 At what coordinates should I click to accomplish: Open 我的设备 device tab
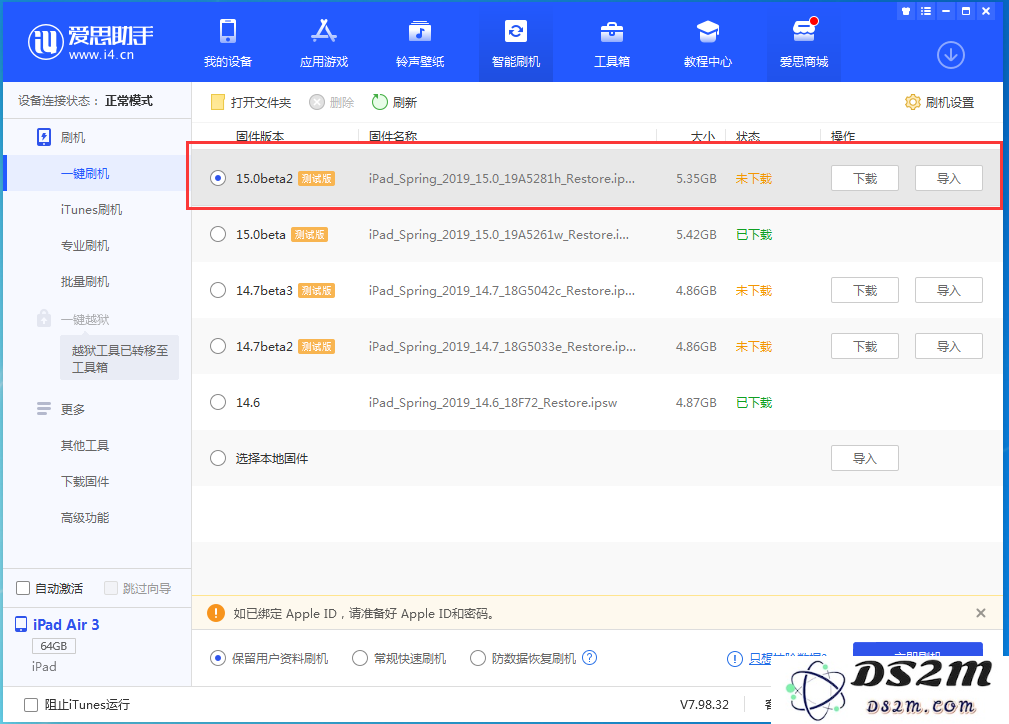(x=228, y=42)
